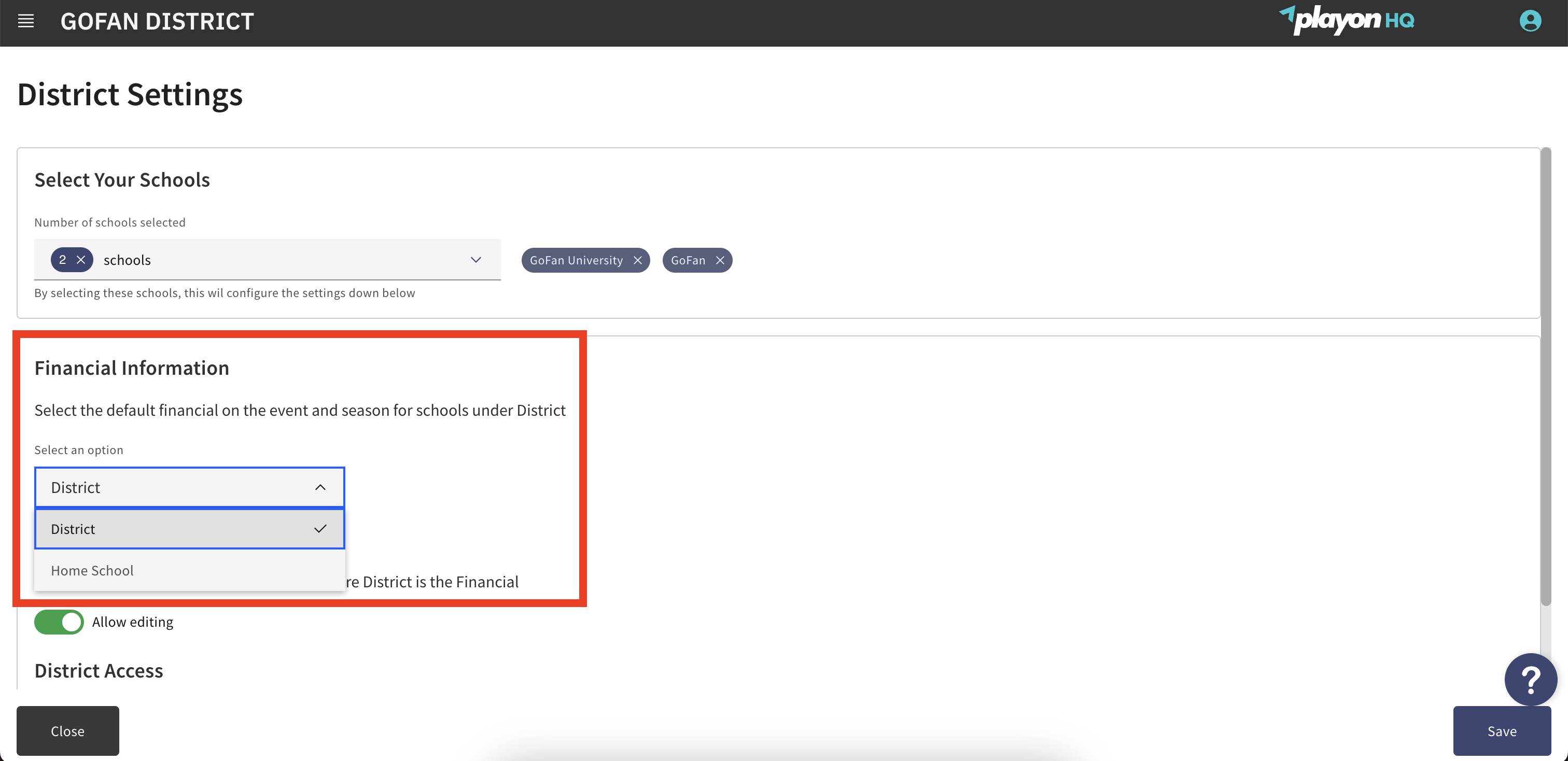Click the page vertical scrollbar
Viewport: 1568px width, 761px height.
1546,376
